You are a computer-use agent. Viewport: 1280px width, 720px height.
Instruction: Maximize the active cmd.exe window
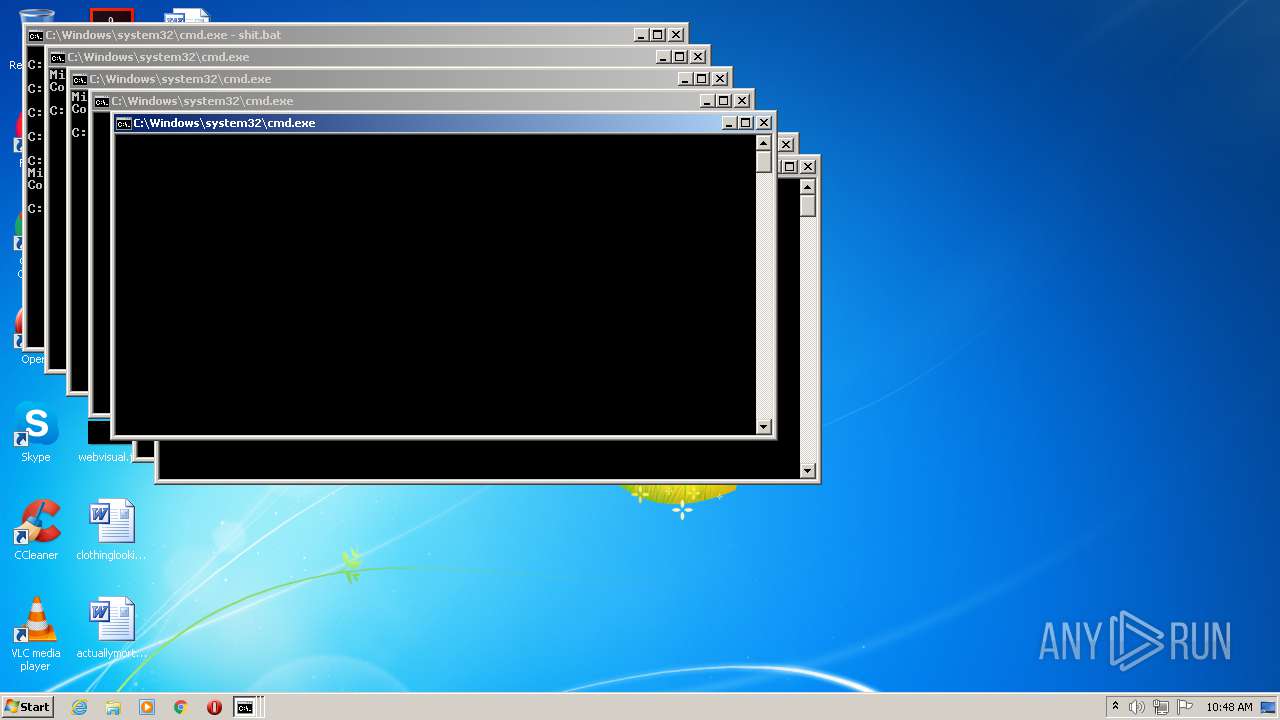click(x=746, y=123)
